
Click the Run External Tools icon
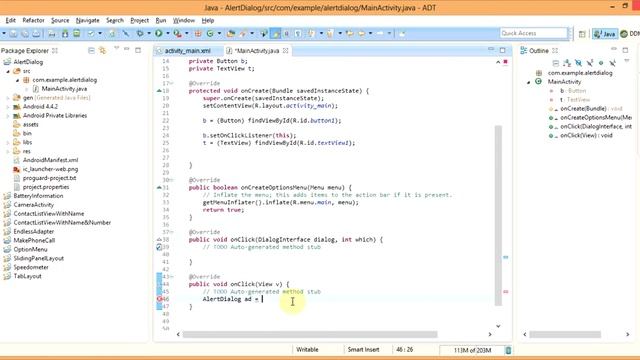pyautogui.click(x=177, y=33)
